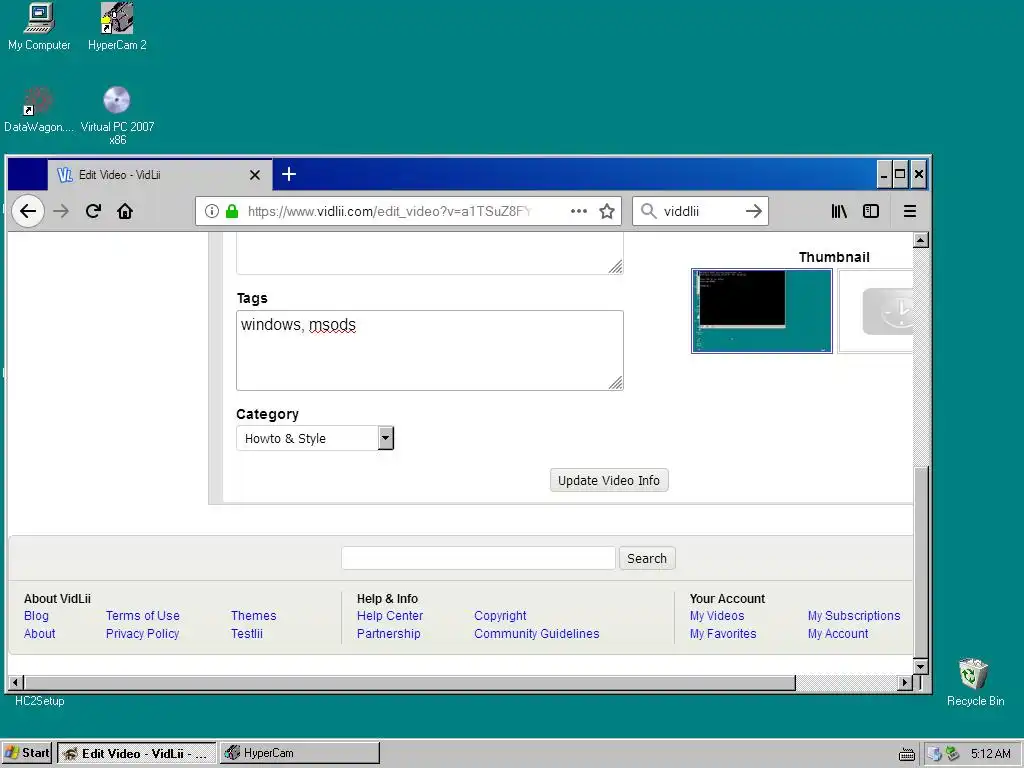The width and height of the screenshot is (1024, 768).
Task: Click the footer search input field
Action: tap(478, 558)
